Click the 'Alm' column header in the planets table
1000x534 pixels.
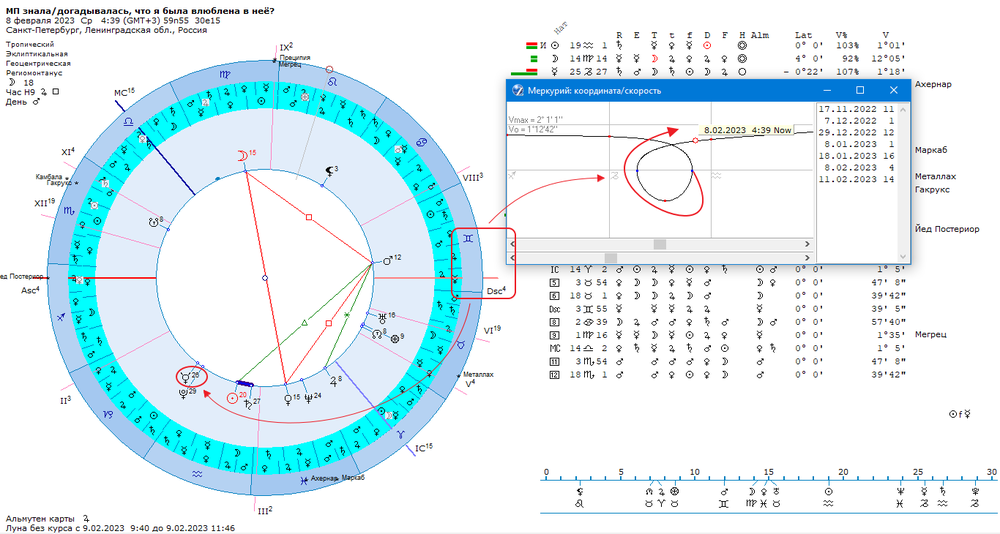pos(760,35)
